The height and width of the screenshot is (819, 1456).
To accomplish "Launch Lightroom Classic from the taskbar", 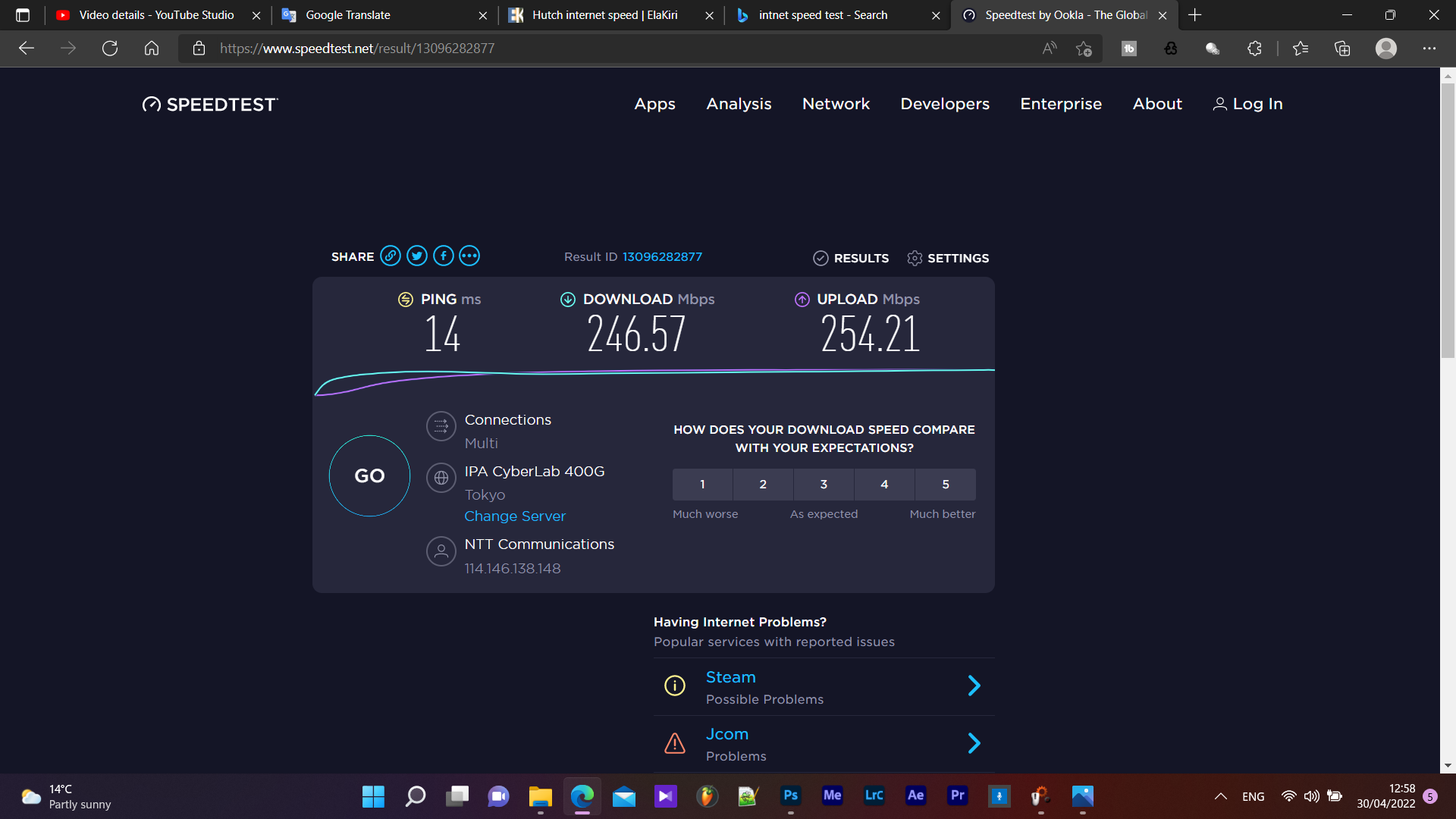I will (x=874, y=796).
